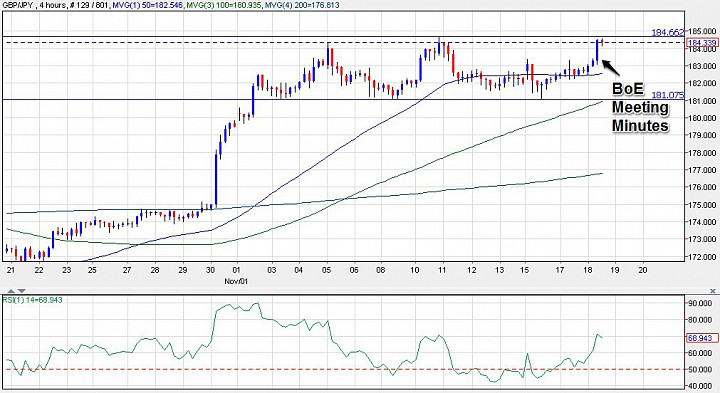Click the BoE annotation arrow

(x=610, y=67)
